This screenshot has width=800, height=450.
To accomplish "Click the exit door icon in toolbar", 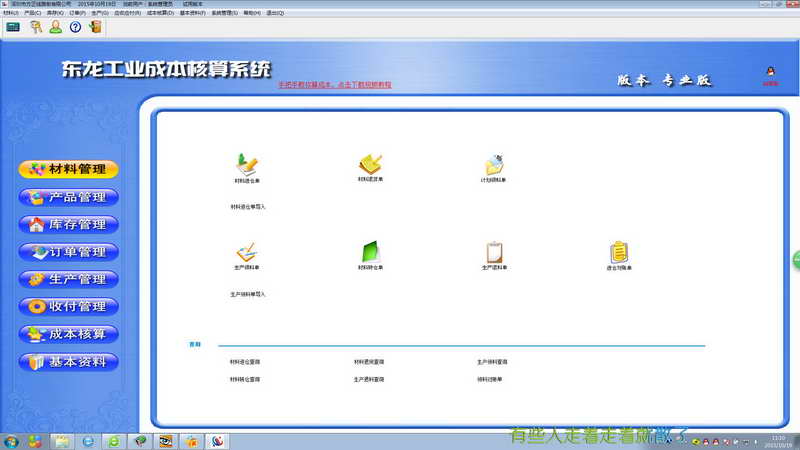I will (x=95, y=27).
